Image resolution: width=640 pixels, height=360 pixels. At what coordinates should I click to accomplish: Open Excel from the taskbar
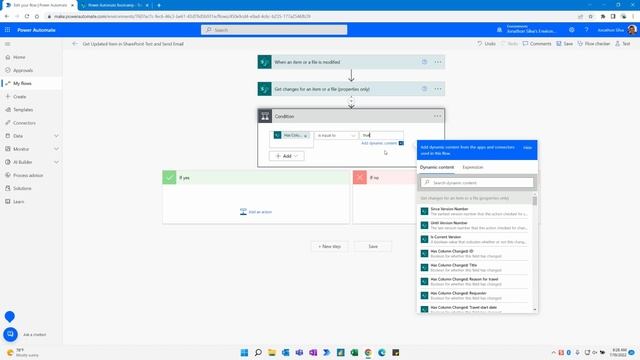pyautogui.click(x=354, y=353)
